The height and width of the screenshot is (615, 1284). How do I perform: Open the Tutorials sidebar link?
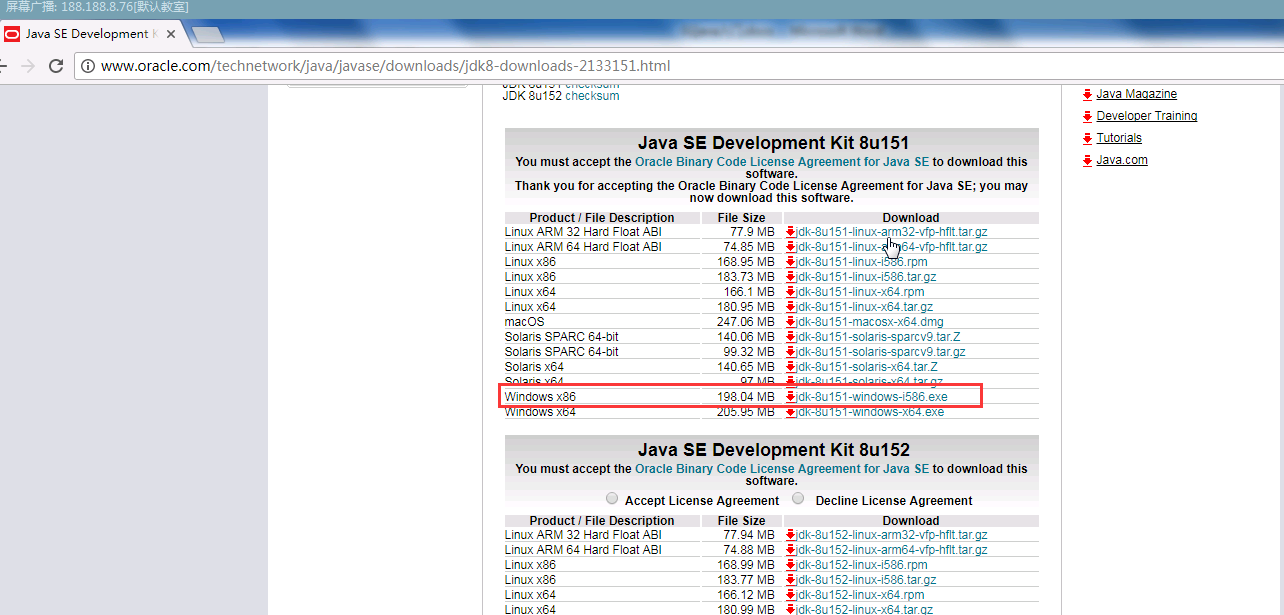pyautogui.click(x=1118, y=138)
